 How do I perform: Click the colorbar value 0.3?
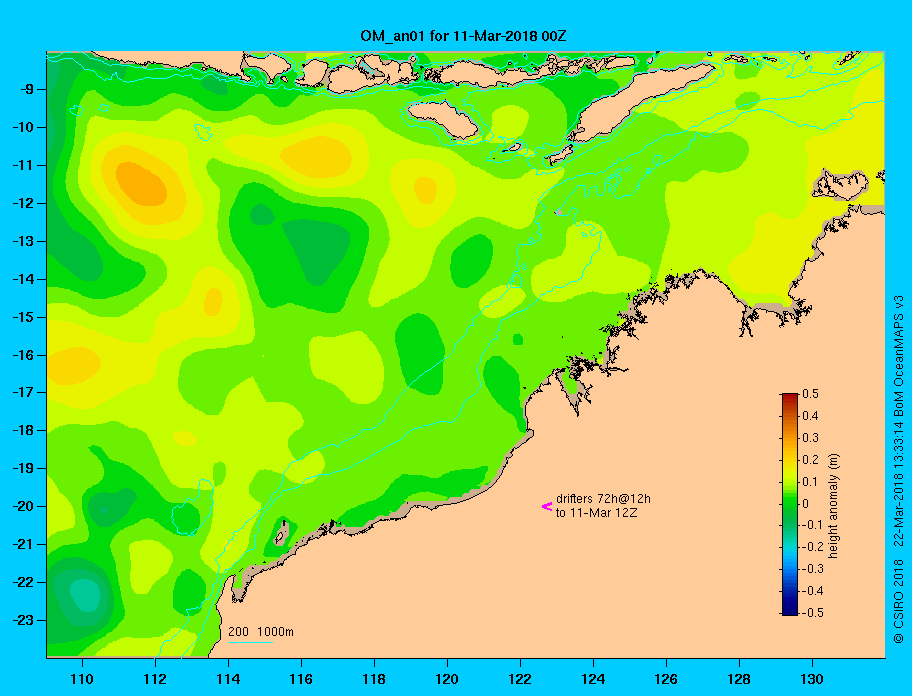(x=811, y=438)
